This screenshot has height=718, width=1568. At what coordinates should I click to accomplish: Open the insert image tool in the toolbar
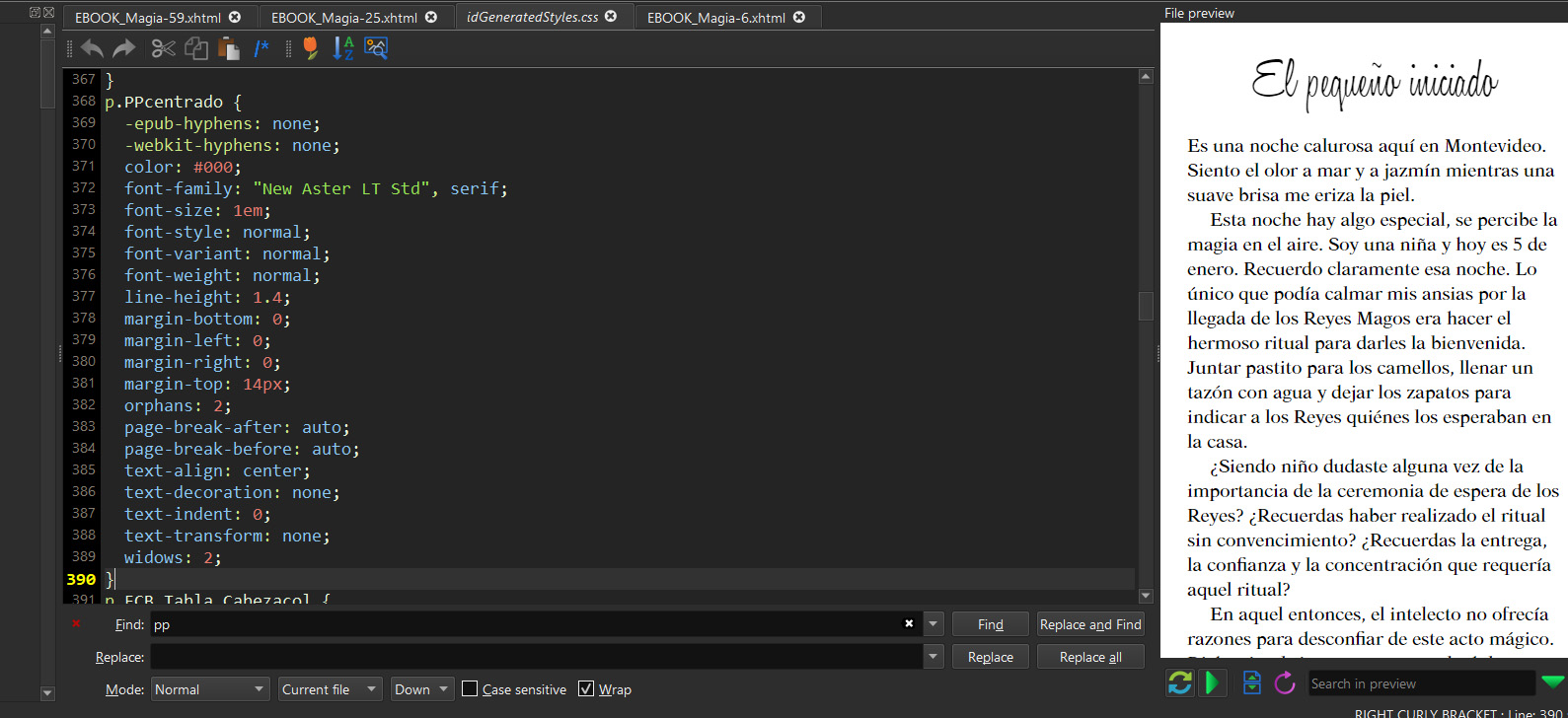(376, 48)
